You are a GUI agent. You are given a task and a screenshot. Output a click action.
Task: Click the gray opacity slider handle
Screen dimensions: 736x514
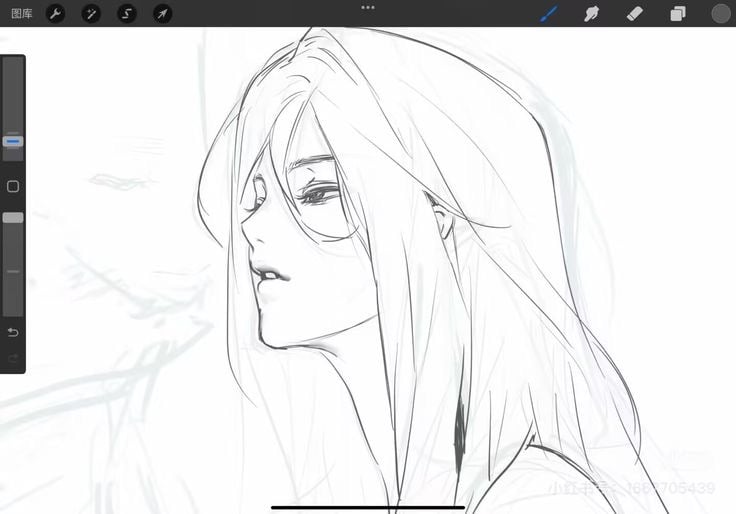13,217
